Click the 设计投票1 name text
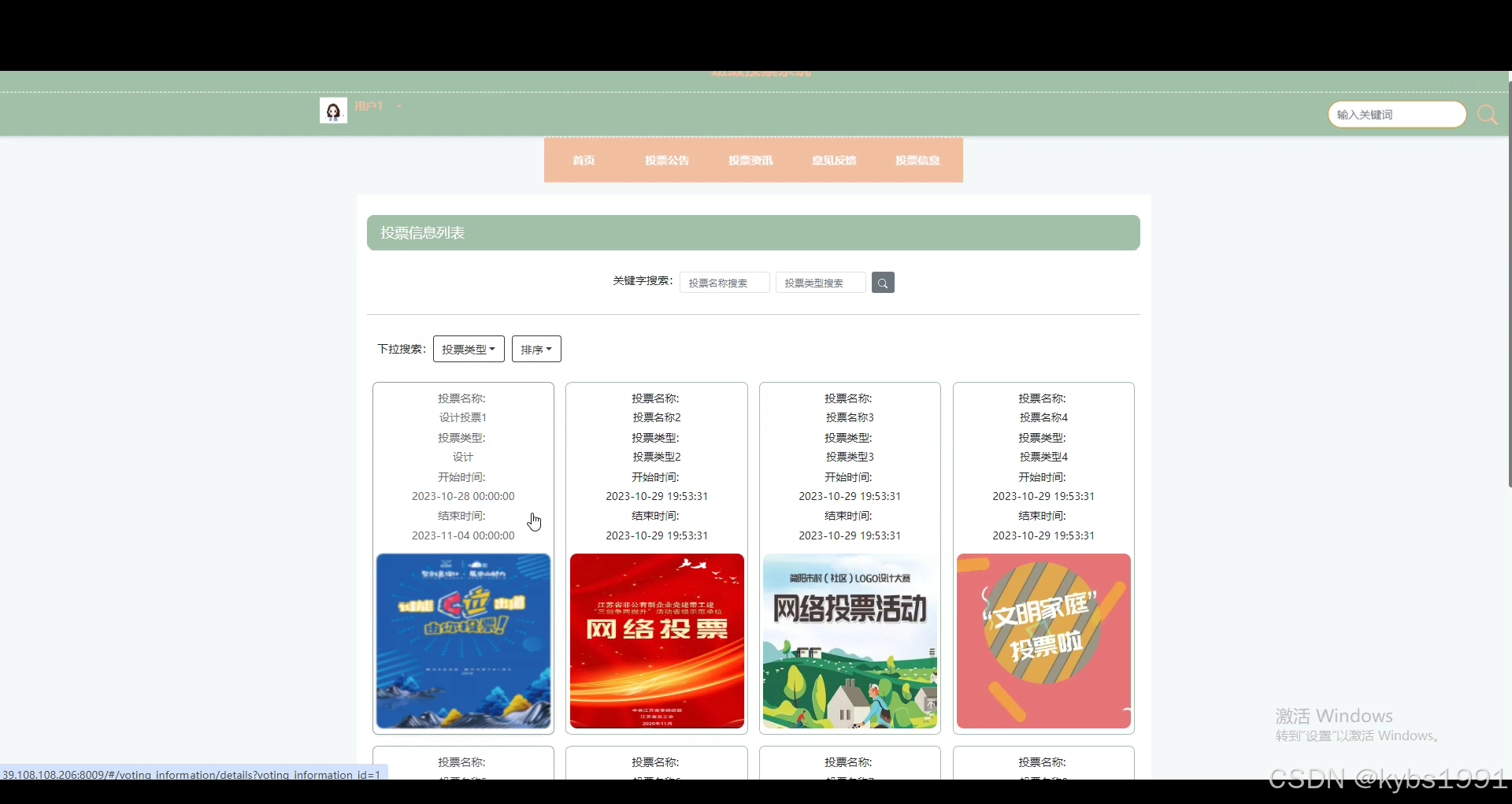1512x804 pixels. (x=463, y=417)
